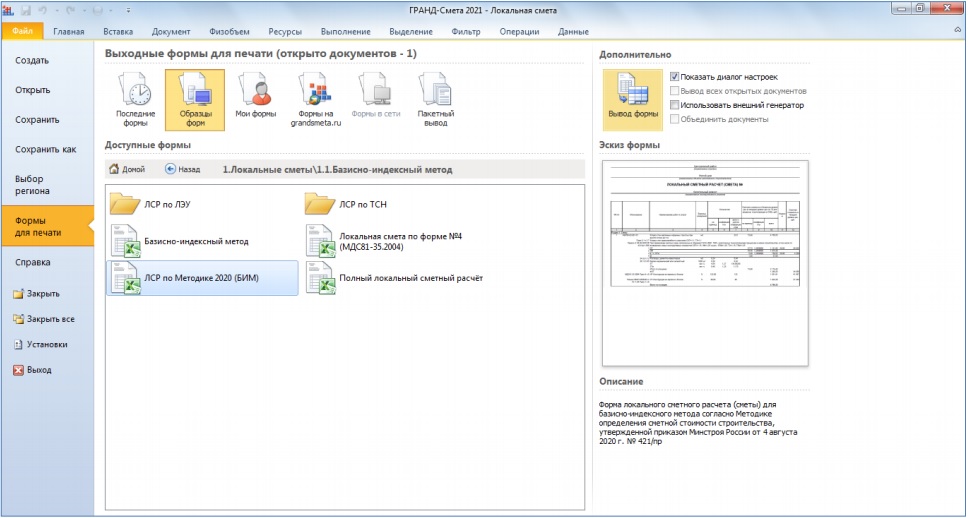
Task: Collapse the ribbon with the top-right chevron
Action: pos(958,30)
